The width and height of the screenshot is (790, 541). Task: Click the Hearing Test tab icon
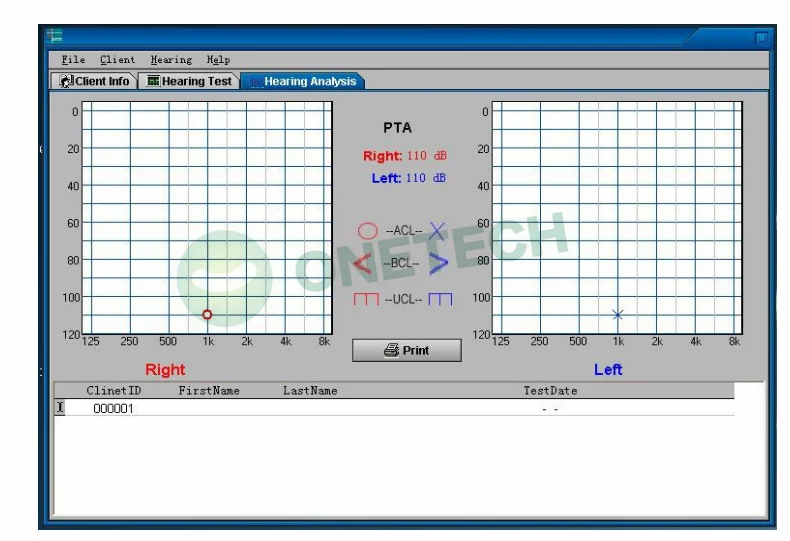point(153,81)
